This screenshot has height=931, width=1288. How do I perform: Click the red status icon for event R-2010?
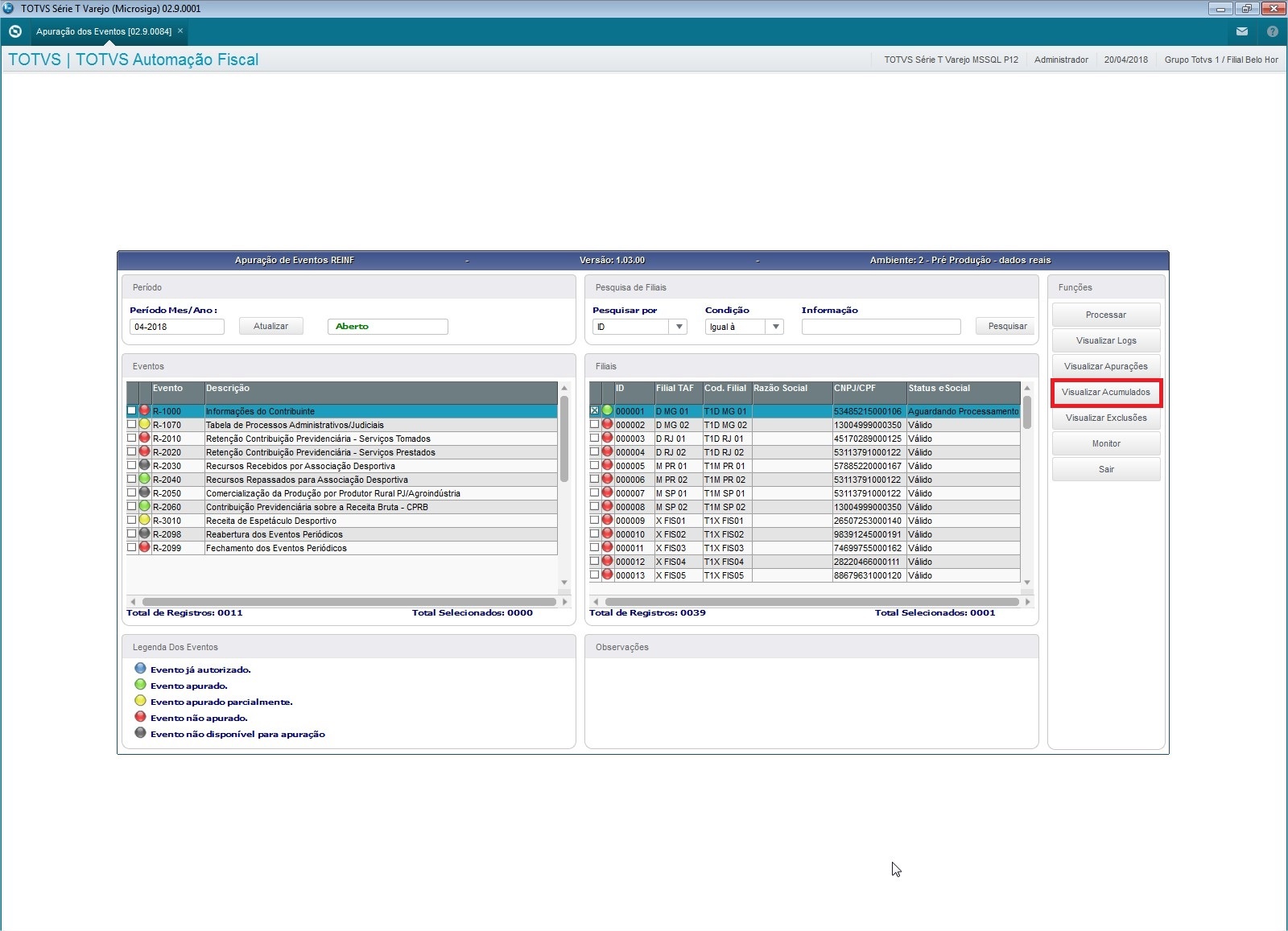click(145, 438)
